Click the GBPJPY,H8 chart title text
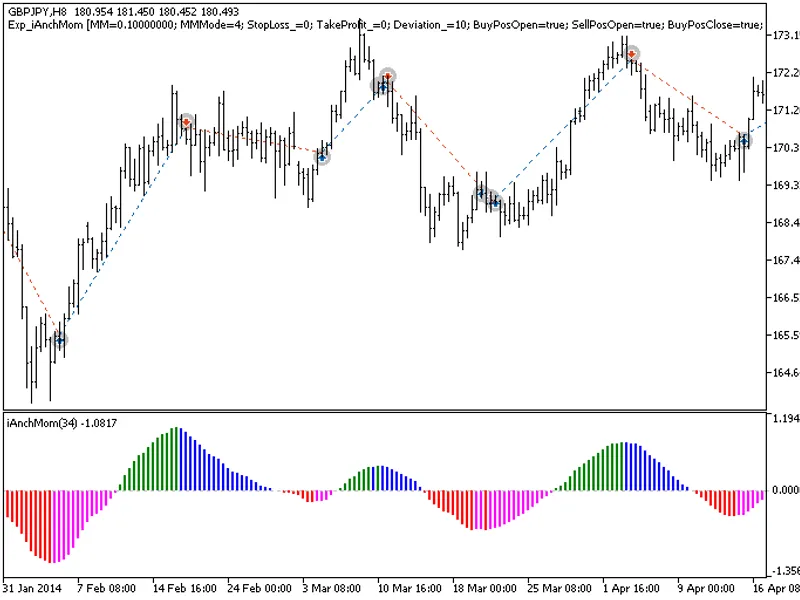Screen dimensions: 800x600 pos(37,11)
